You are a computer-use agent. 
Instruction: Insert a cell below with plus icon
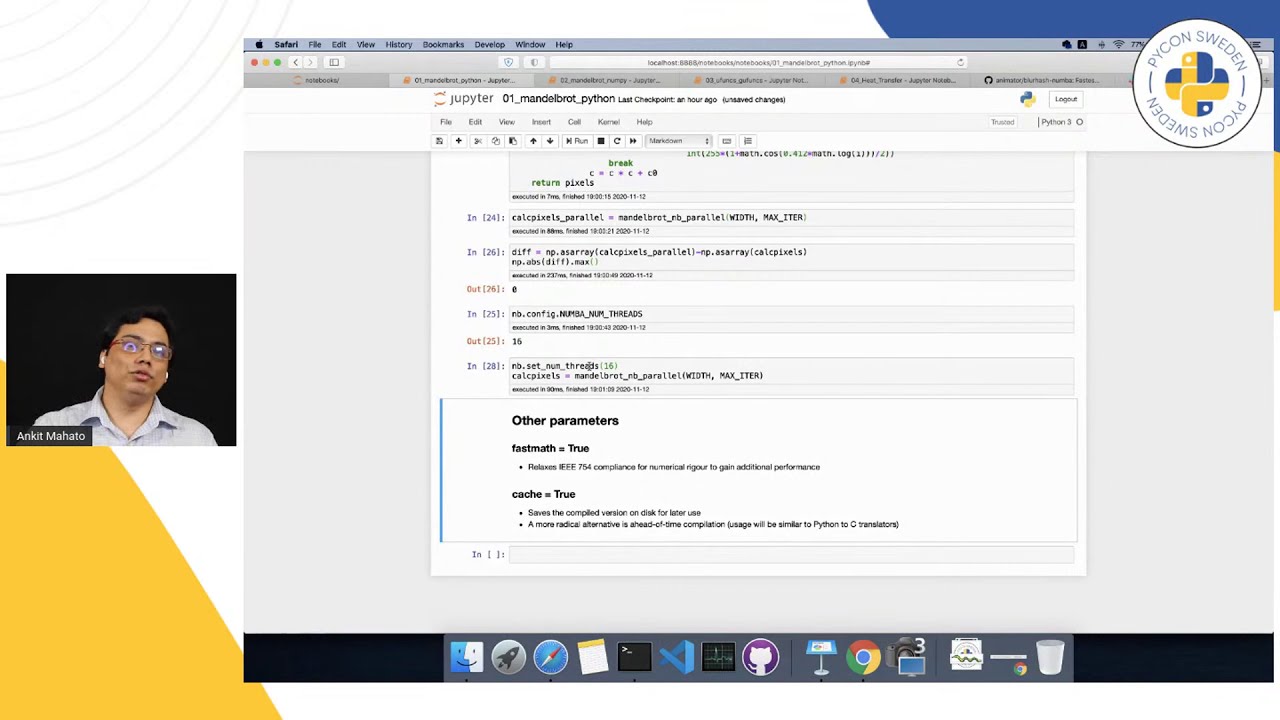tap(458, 141)
